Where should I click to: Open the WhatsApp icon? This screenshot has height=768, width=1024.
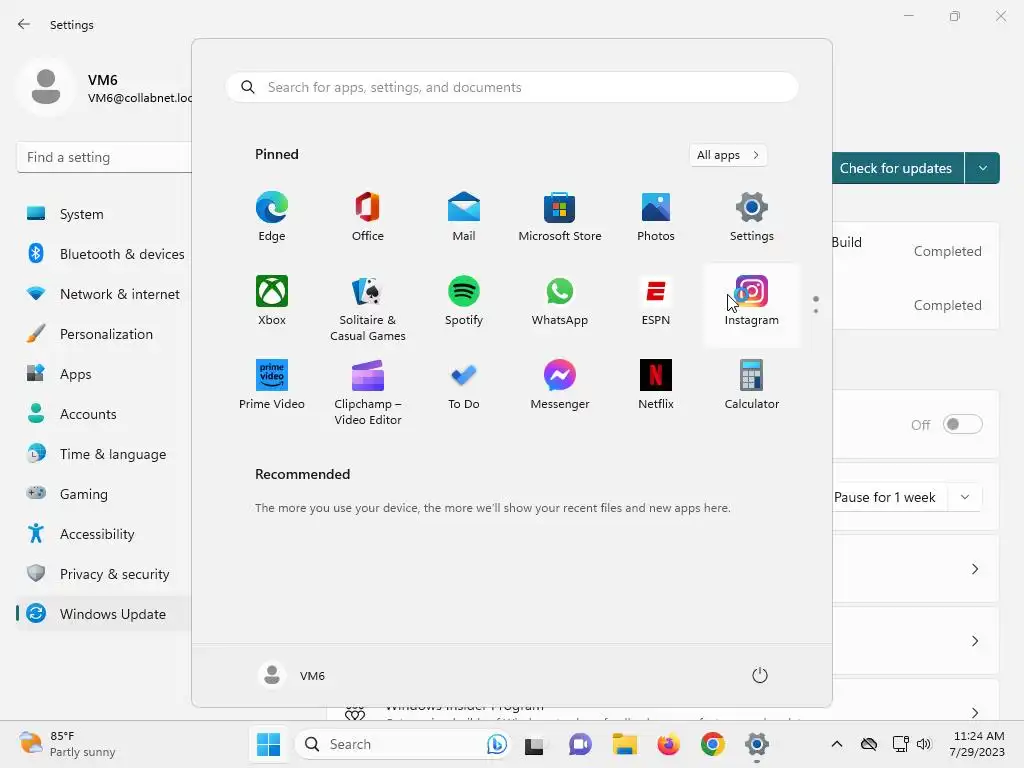[560, 301]
